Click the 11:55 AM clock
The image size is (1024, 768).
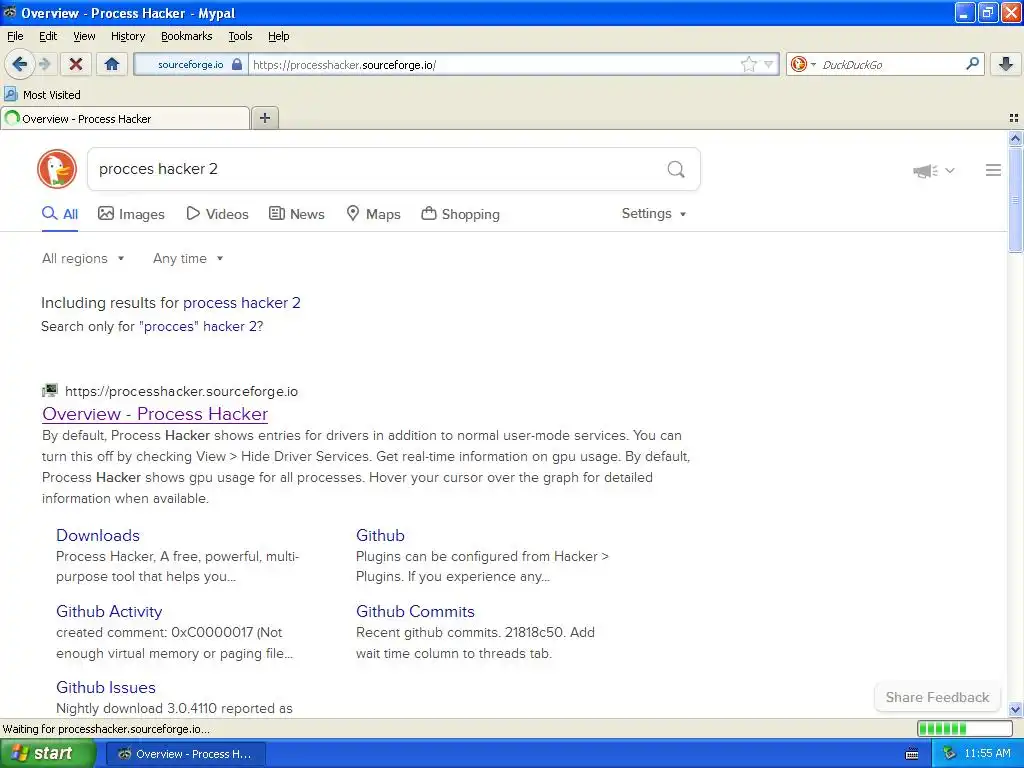[987, 754]
